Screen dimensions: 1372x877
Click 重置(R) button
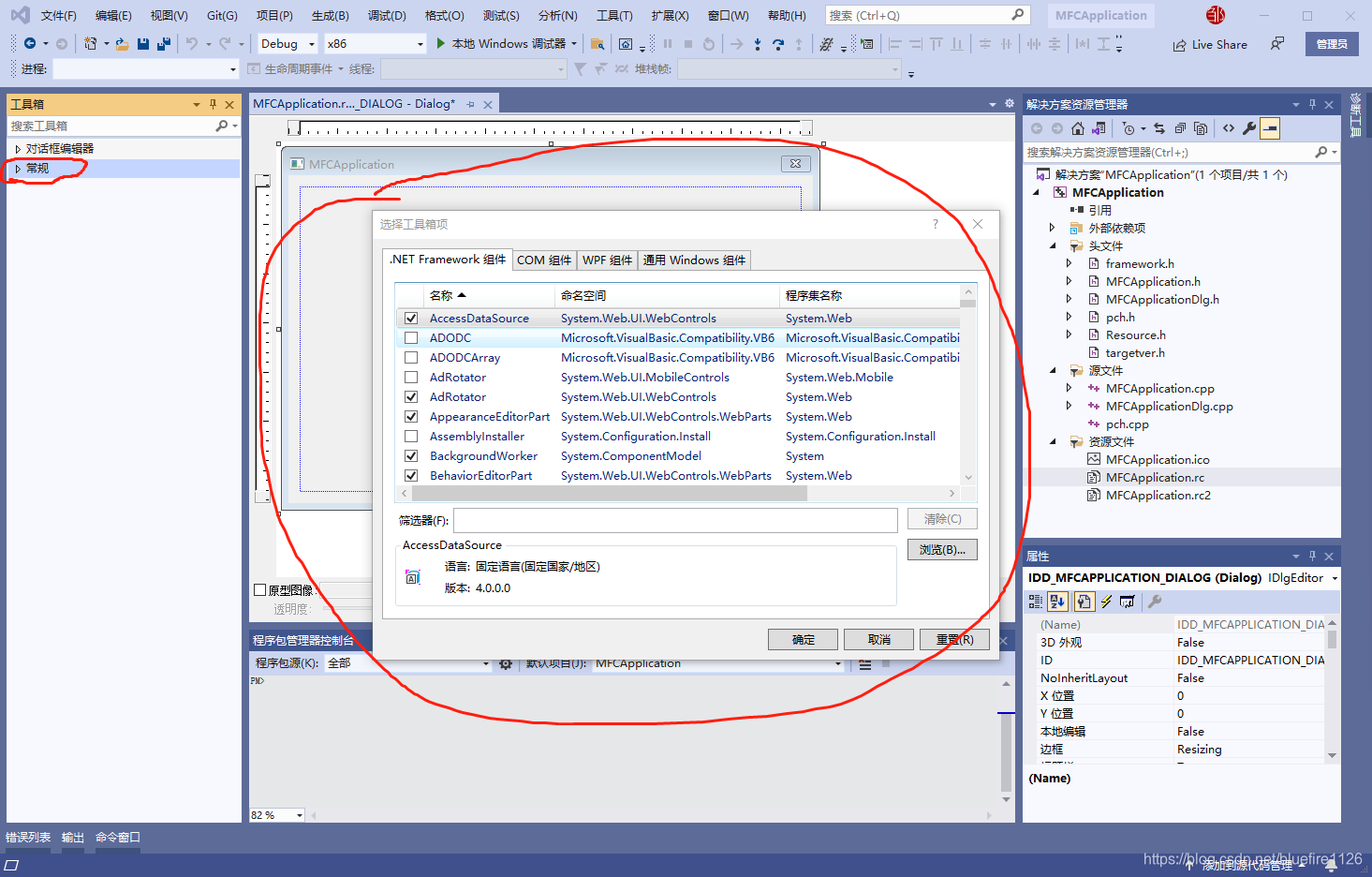(954, 639)
